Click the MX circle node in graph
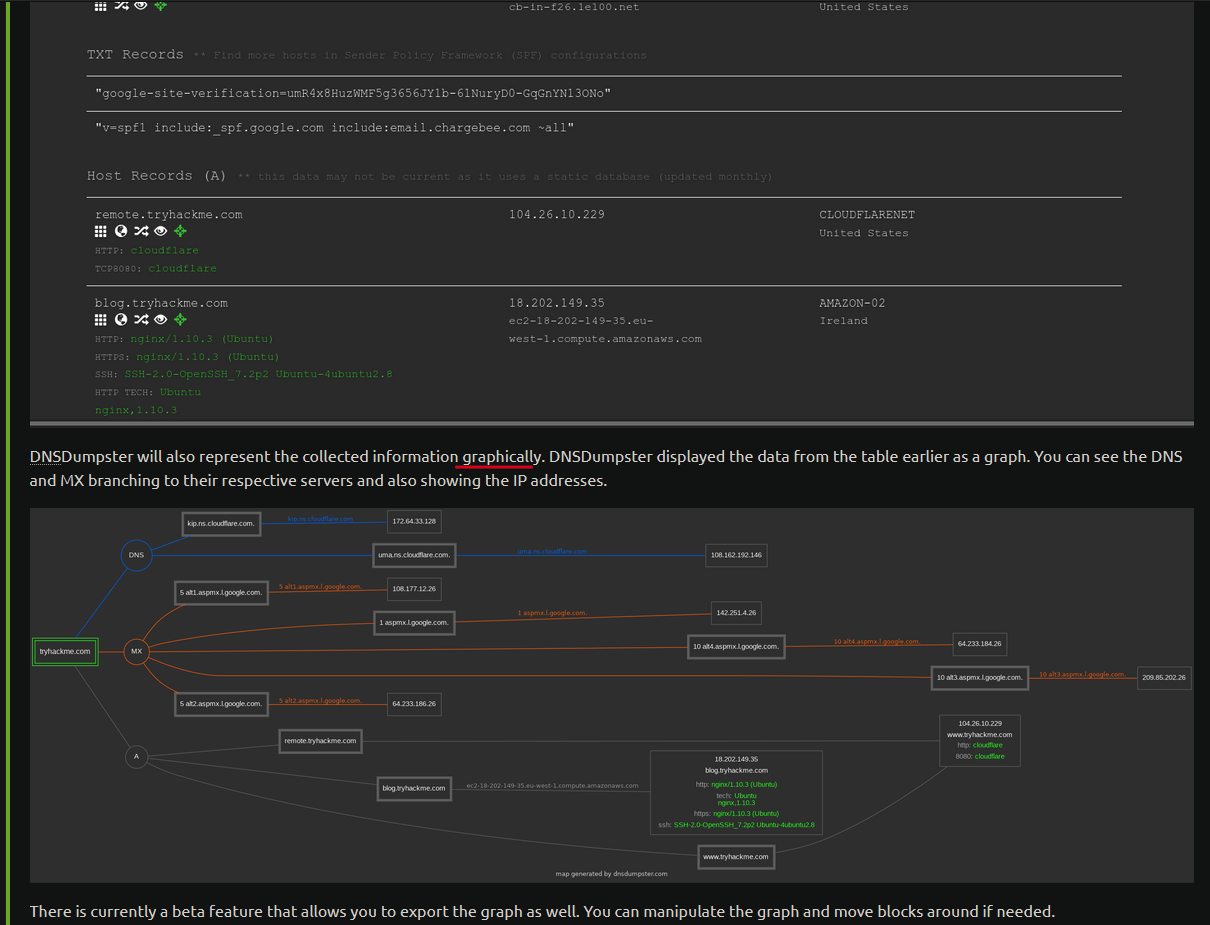 click(137, 652)
